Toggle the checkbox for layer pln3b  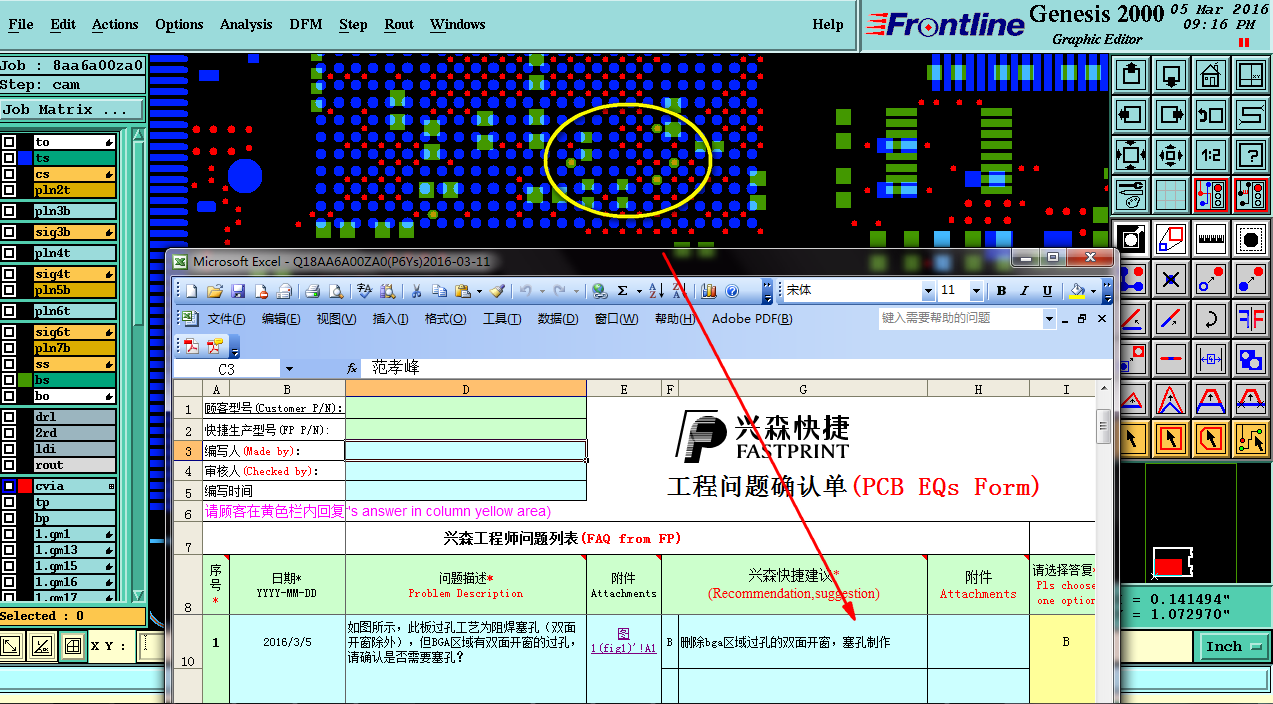coord(9,211)
